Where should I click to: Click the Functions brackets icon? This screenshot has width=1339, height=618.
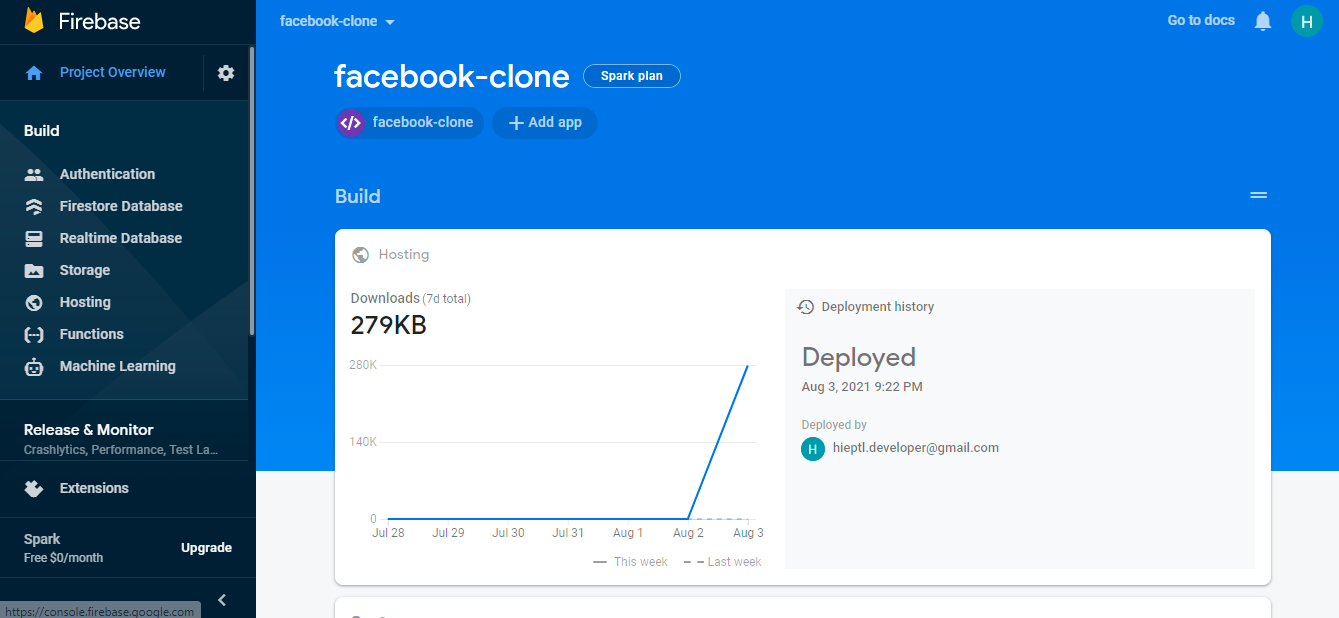pyautogui.click(x=34, y=334)
